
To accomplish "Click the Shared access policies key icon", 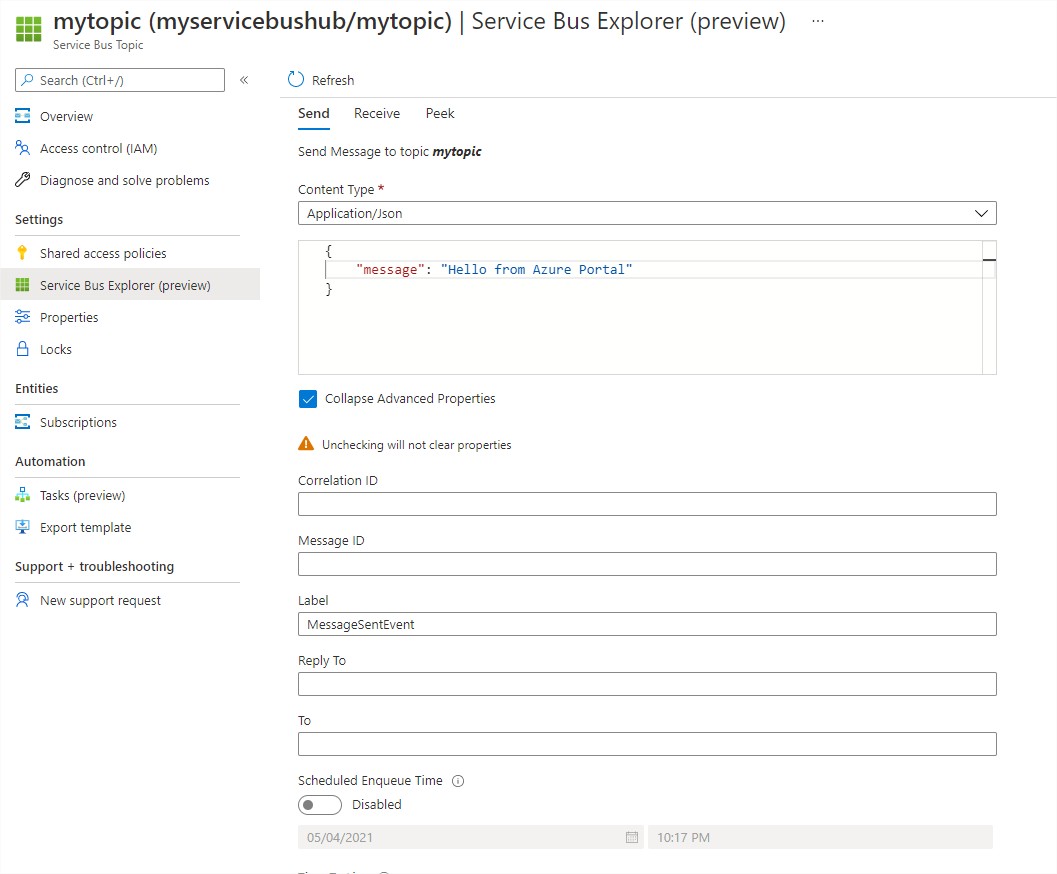I will pos(23,254).
